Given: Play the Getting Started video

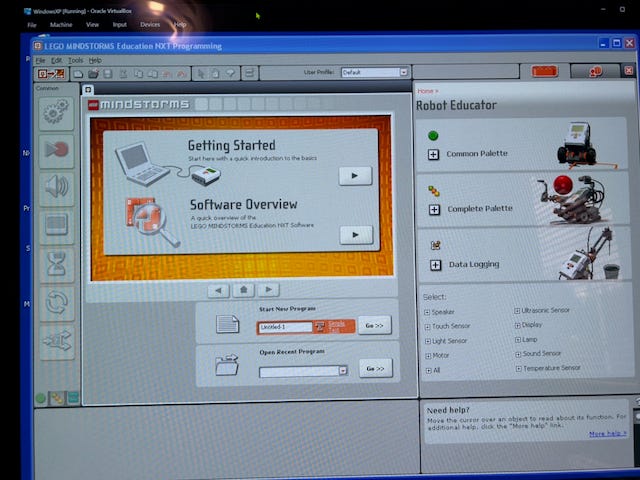Looking at the screenshot, I should point(355,176).
